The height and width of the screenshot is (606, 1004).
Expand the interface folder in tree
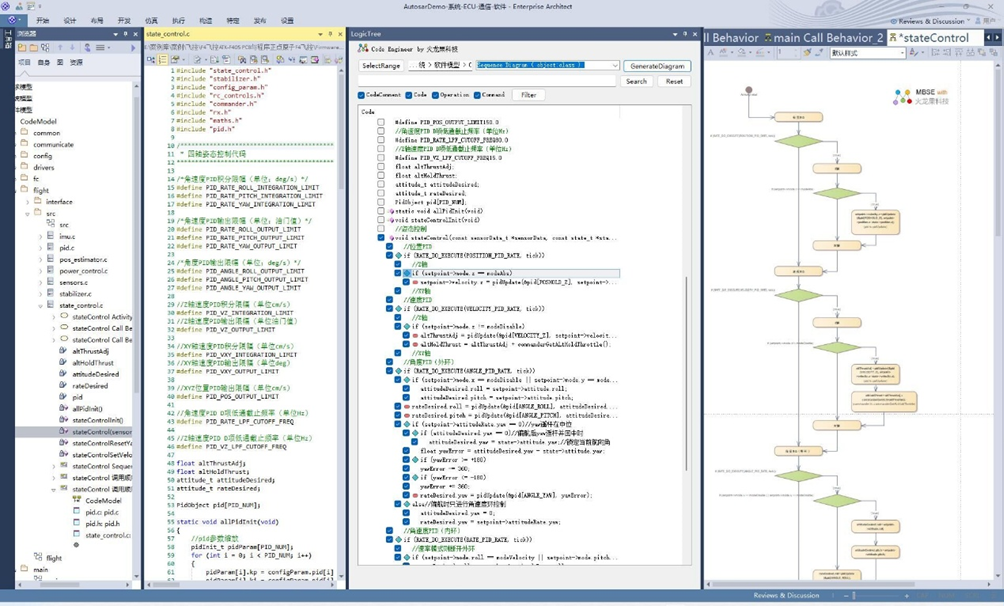pyautogui.click(x=28, y=202)
